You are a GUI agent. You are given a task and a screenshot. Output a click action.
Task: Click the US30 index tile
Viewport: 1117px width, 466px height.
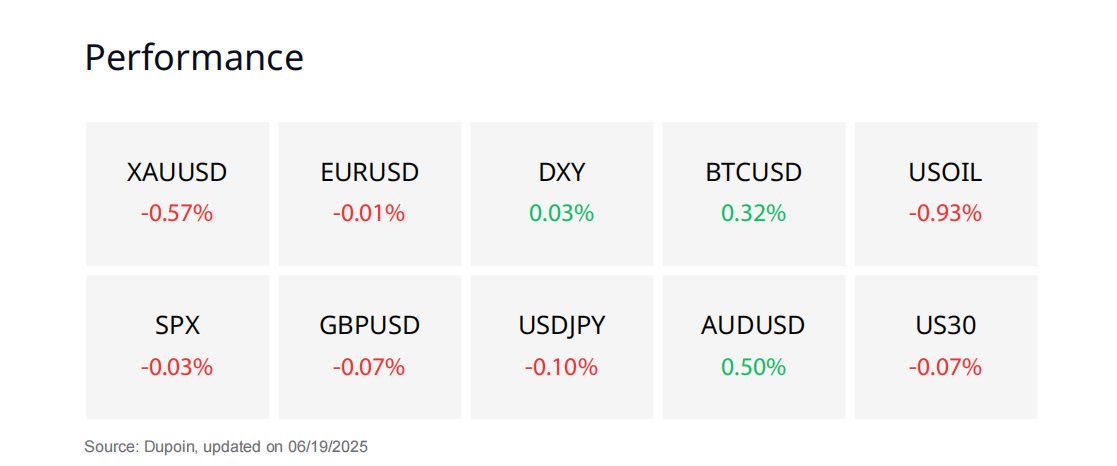[x=946, y=347]
